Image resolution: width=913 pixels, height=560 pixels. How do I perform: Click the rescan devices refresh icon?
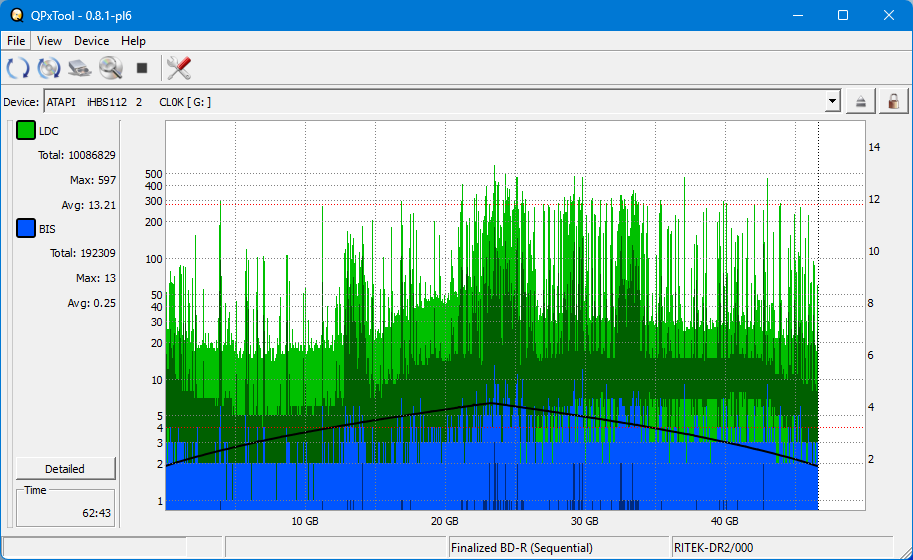pyautogui.click(x=18, y=68)
